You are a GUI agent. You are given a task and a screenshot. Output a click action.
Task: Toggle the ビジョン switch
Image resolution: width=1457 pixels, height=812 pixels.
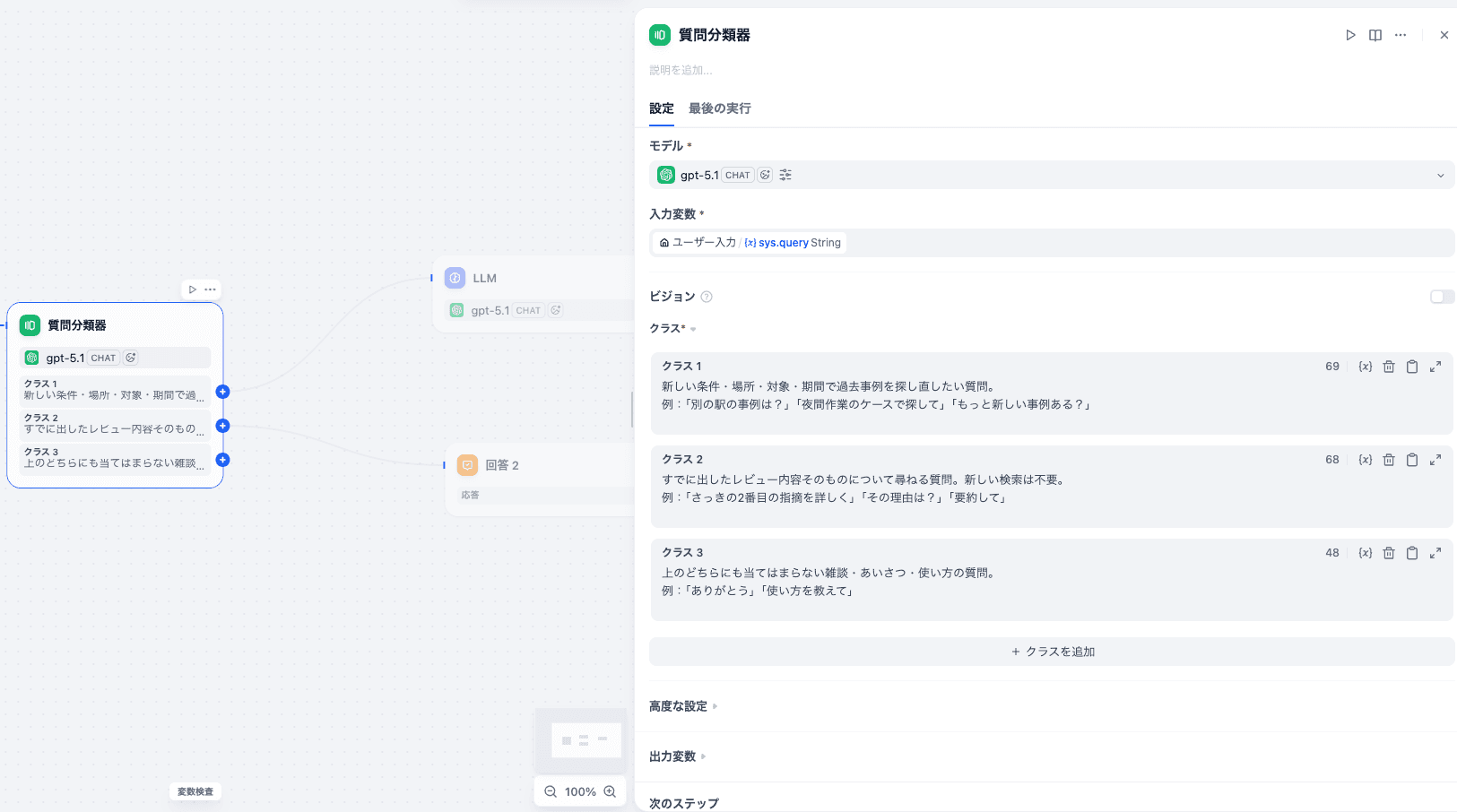(1442, 297)
